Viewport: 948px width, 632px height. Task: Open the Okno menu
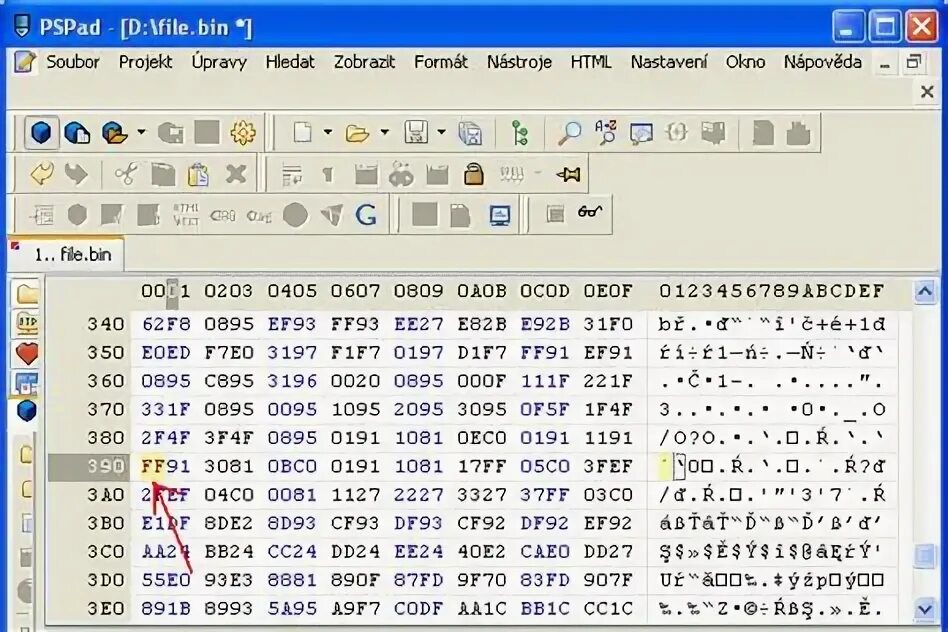745,62
